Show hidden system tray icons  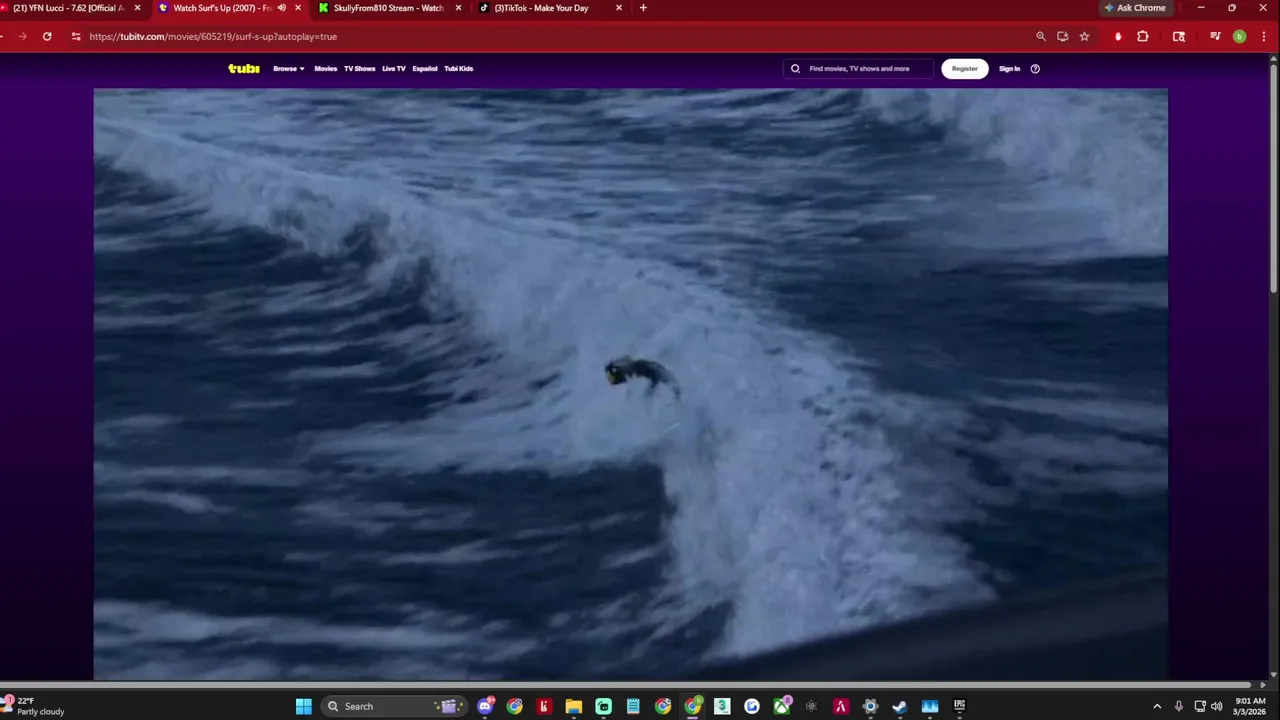tap(1157, 706)
